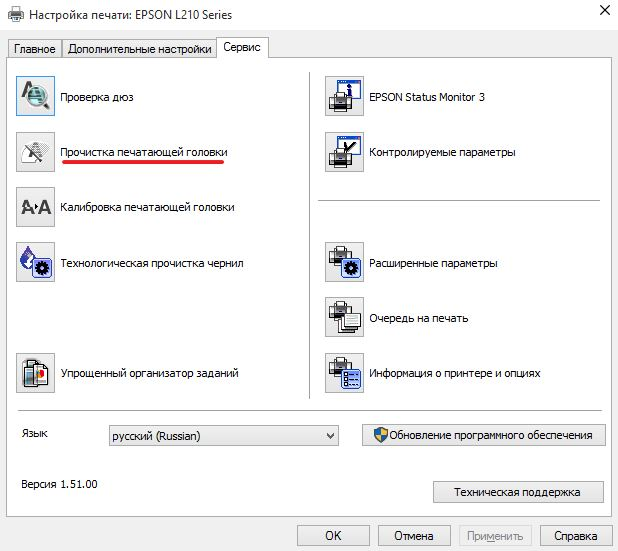The image size is (618, 551).
Task: Expand the Язык language dropdown
Action: pos(224,436)
